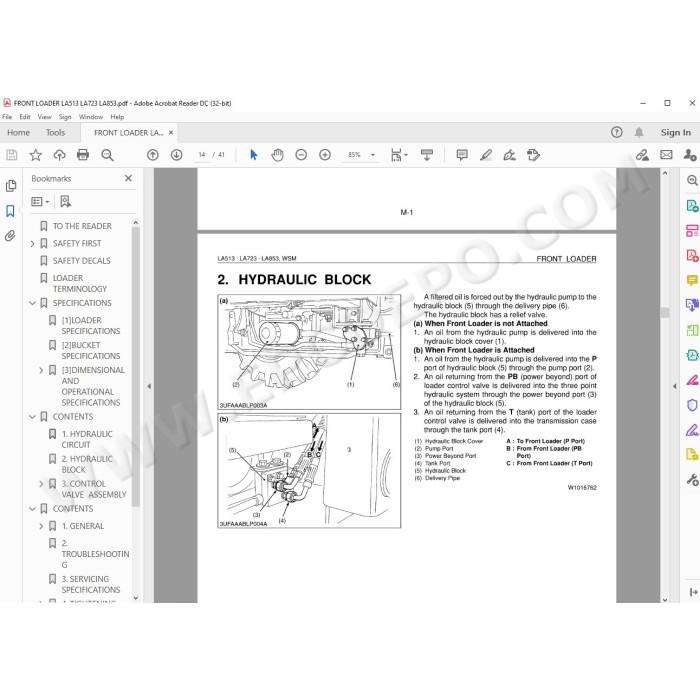Viewport: 700px width, 700px height.
Task: Open LOADER TERMINOLOGY bookmark
Action: [x=79, y=283]
